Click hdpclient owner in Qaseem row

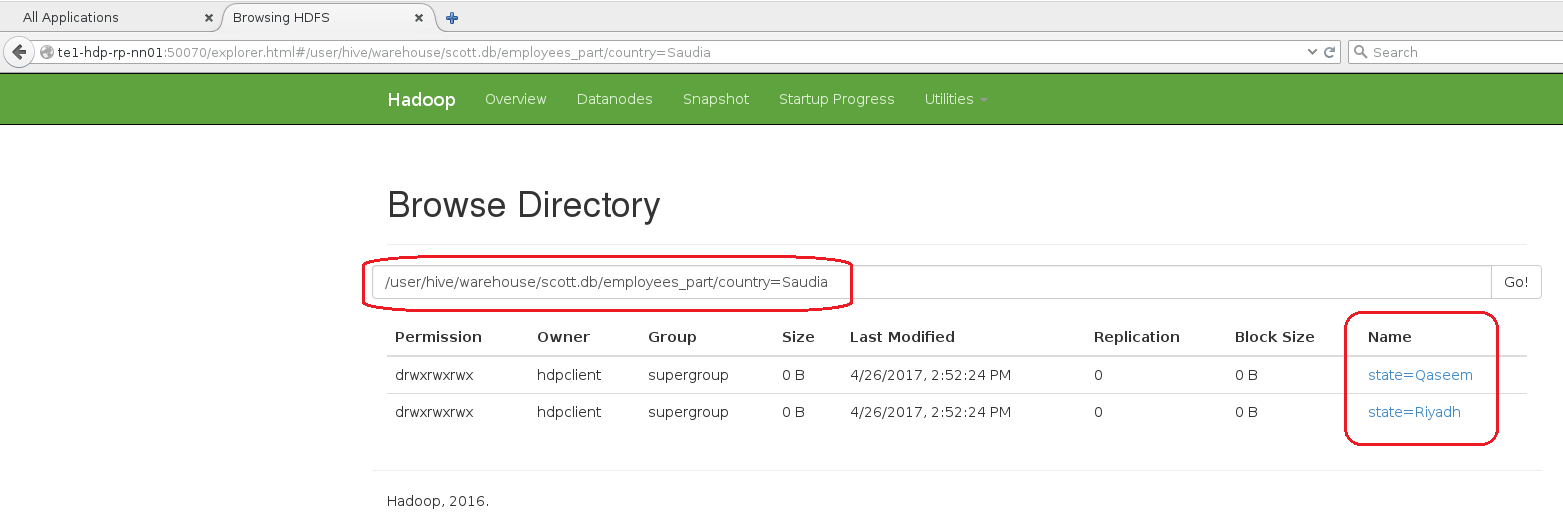569,375
